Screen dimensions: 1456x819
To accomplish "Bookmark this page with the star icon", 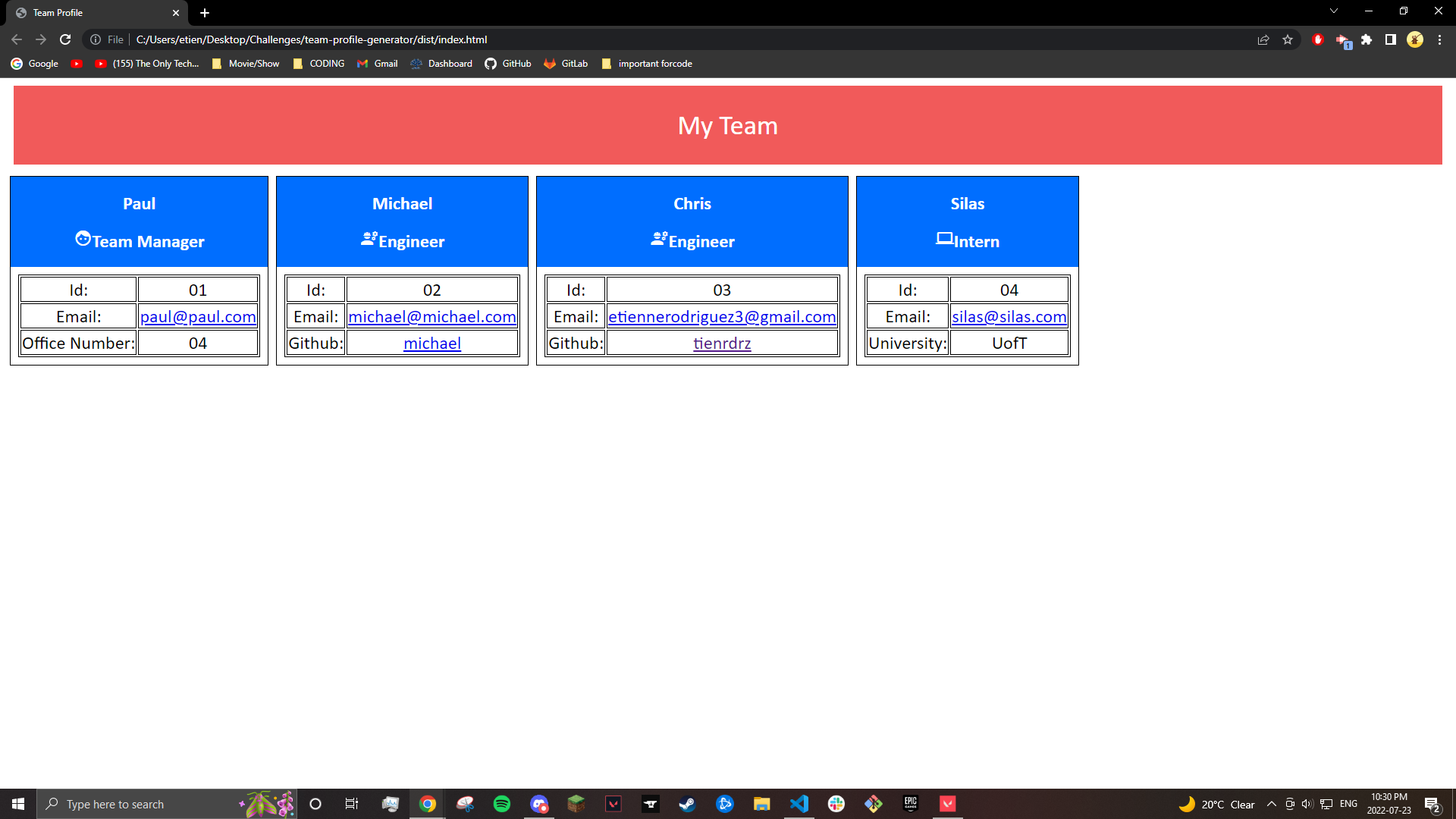I will point(1288,39).
